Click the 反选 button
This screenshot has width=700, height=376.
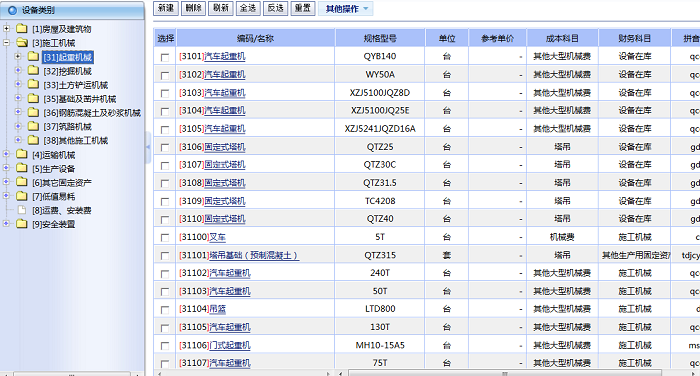[x=275, y=8]
